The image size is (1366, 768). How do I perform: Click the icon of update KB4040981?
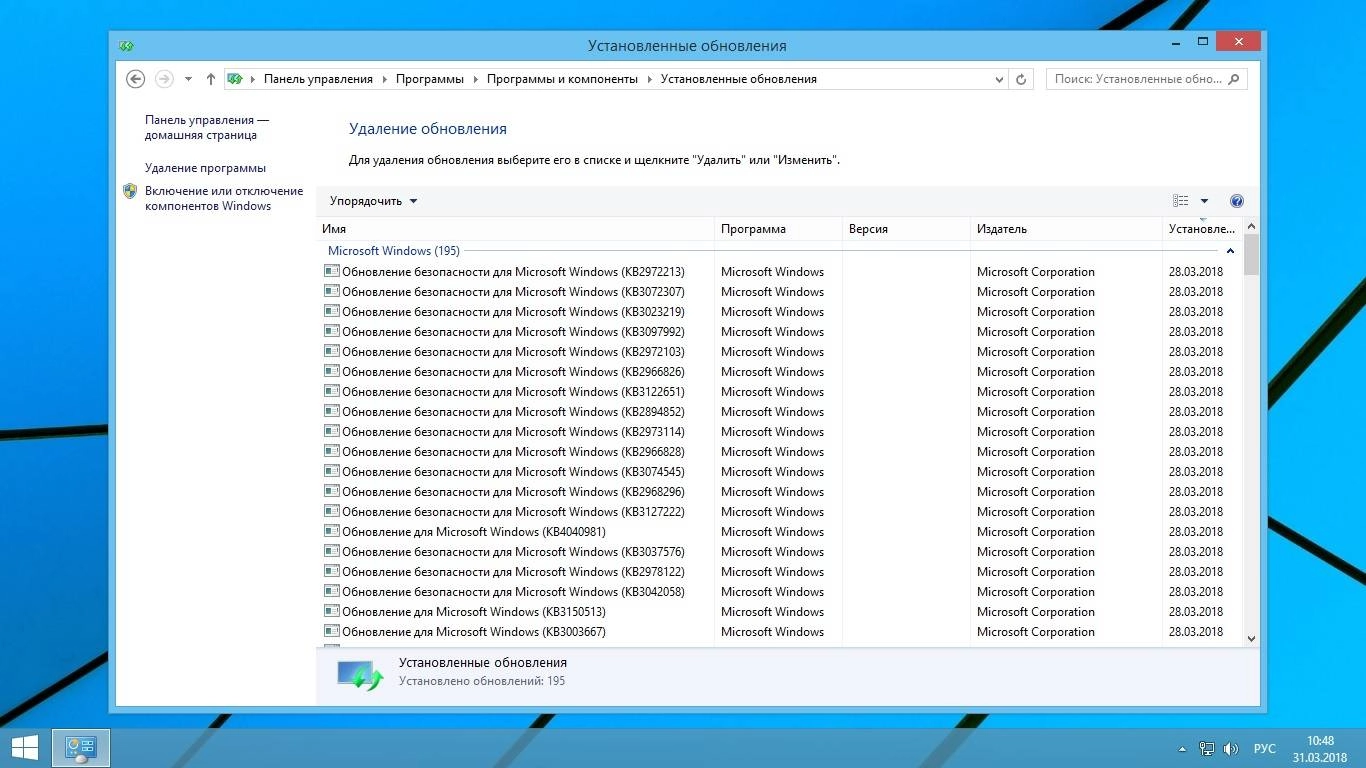click(332, 531)
